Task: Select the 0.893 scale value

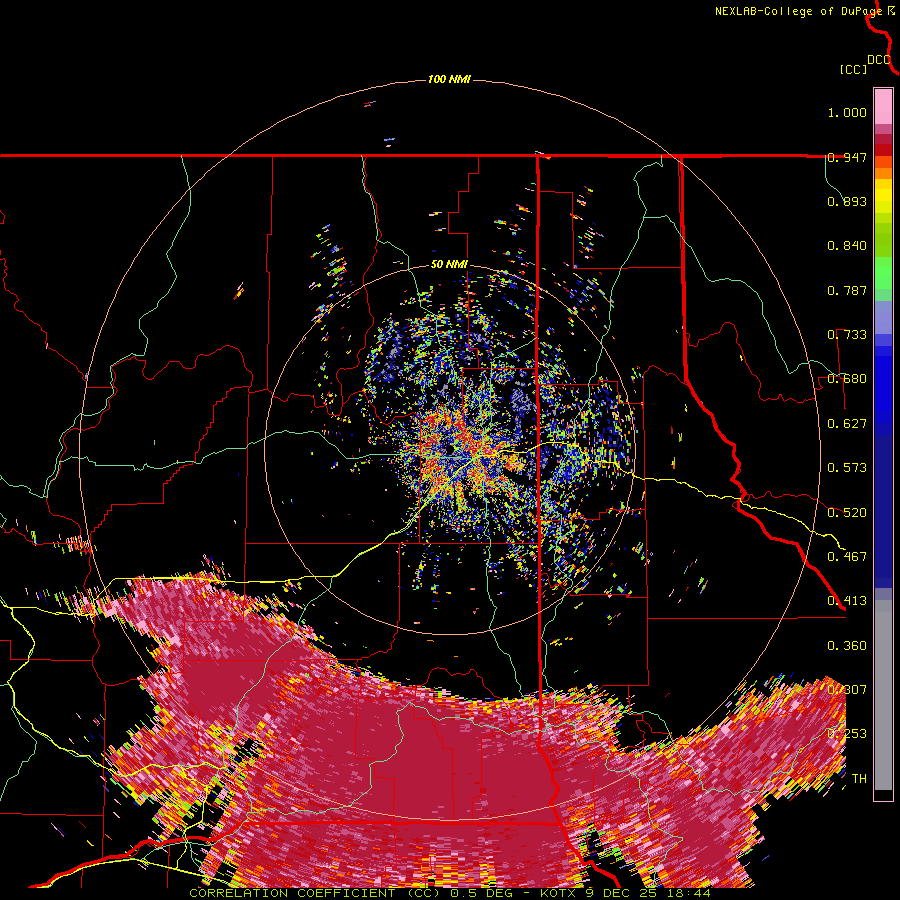Action: point(847,201)
